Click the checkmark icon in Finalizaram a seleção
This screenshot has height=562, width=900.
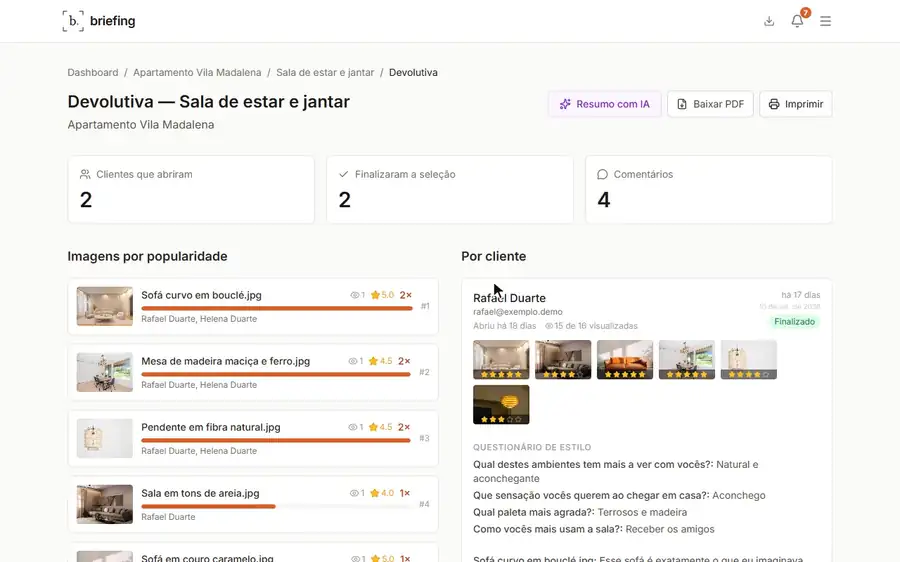click(x=344, y=174)
